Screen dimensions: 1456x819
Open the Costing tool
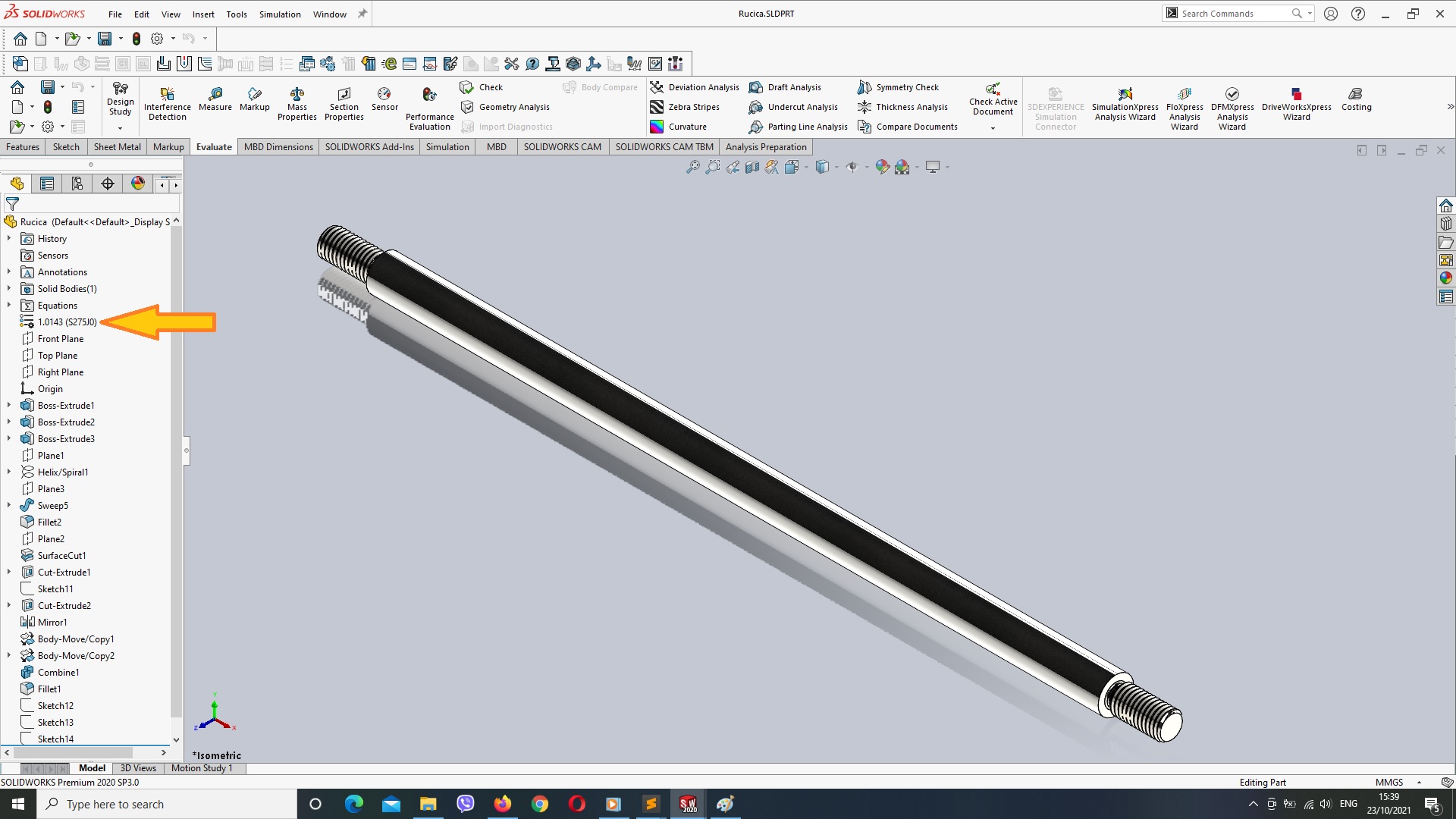click(x=1356, y=99)
